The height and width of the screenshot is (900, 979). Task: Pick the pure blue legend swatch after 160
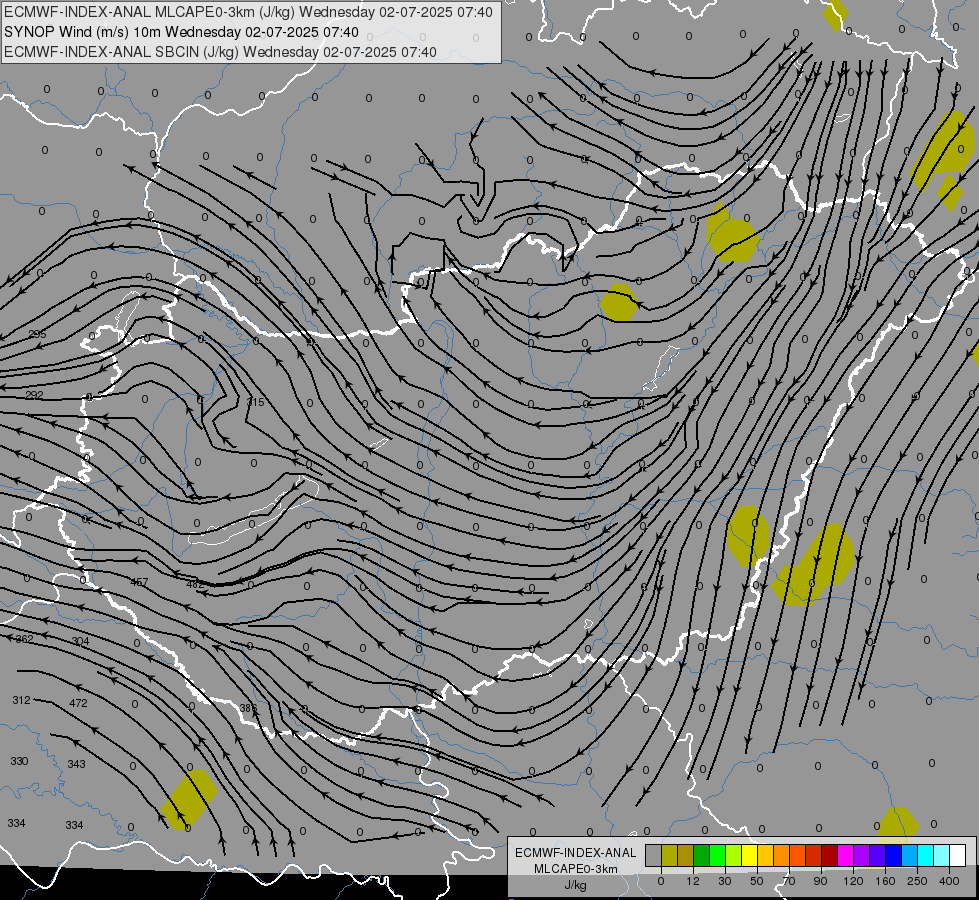(x=894, y=855)
